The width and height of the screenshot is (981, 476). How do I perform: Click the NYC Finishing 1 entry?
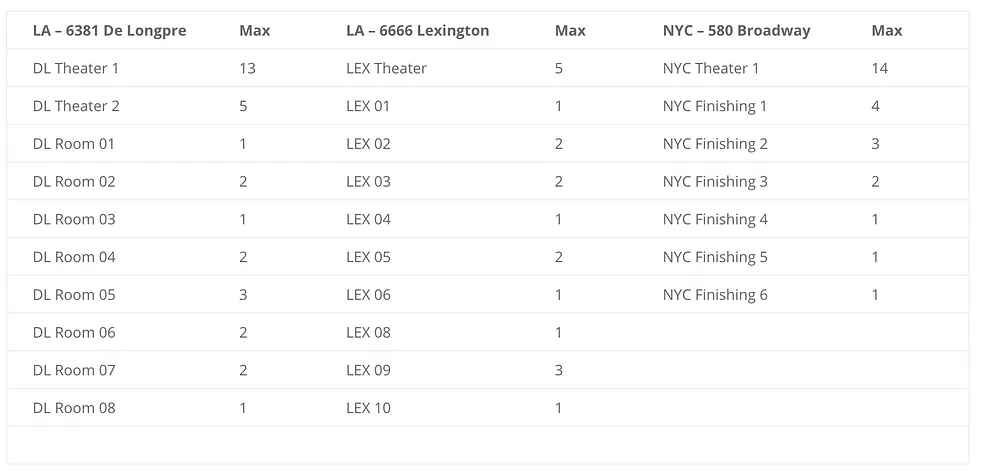pyautogui.click(x=715, y=107)
